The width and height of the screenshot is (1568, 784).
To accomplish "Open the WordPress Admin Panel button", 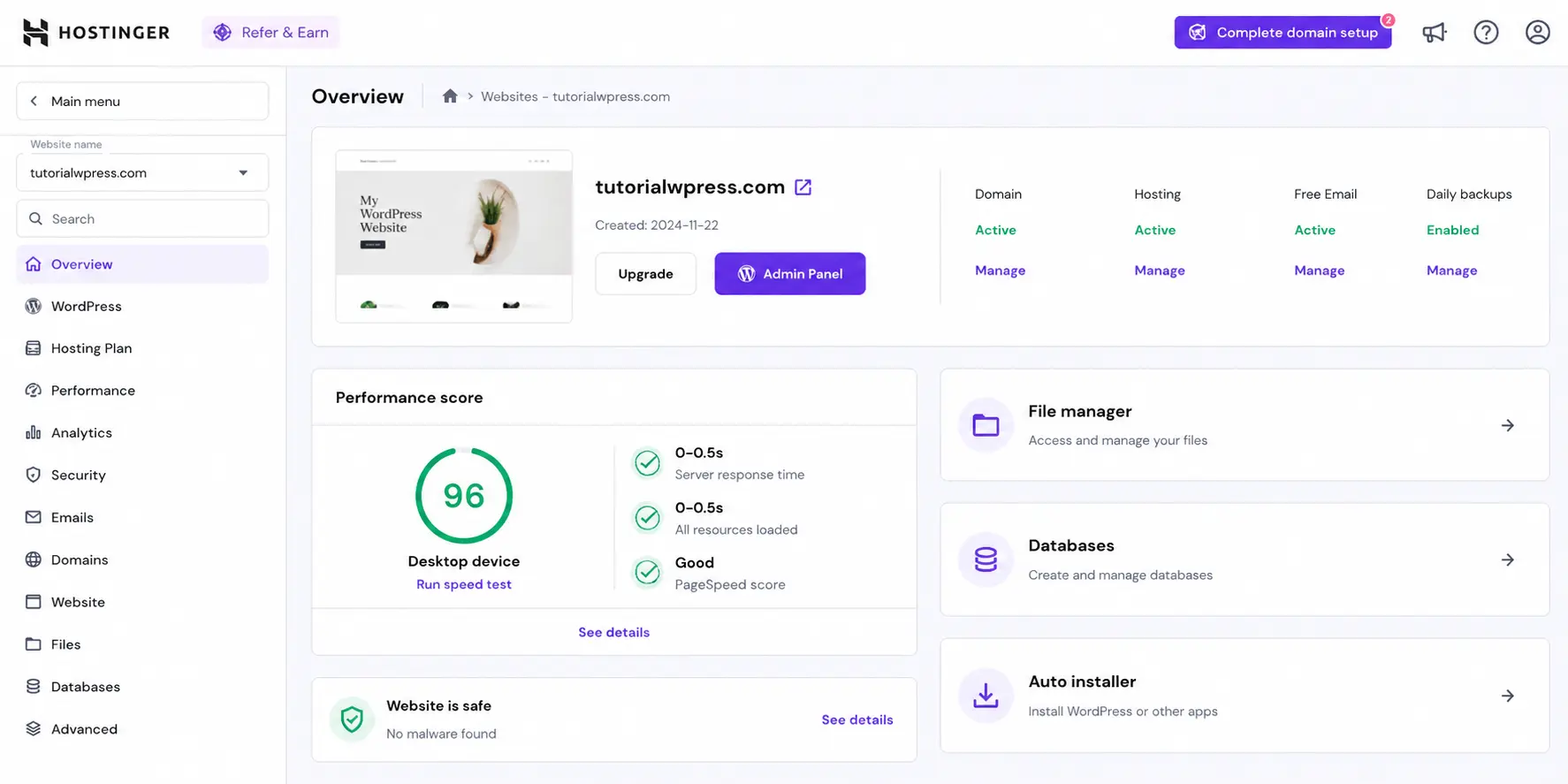I will 789,274.
